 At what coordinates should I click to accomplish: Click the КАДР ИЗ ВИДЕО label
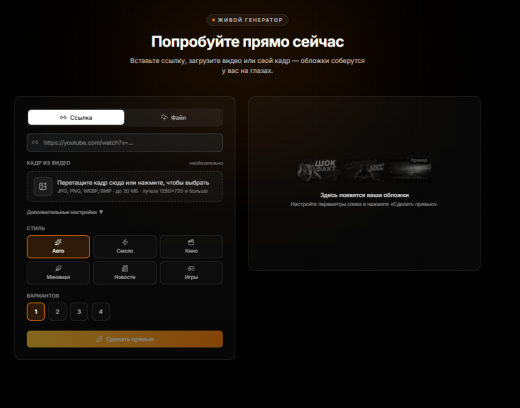tap(48, 163)
